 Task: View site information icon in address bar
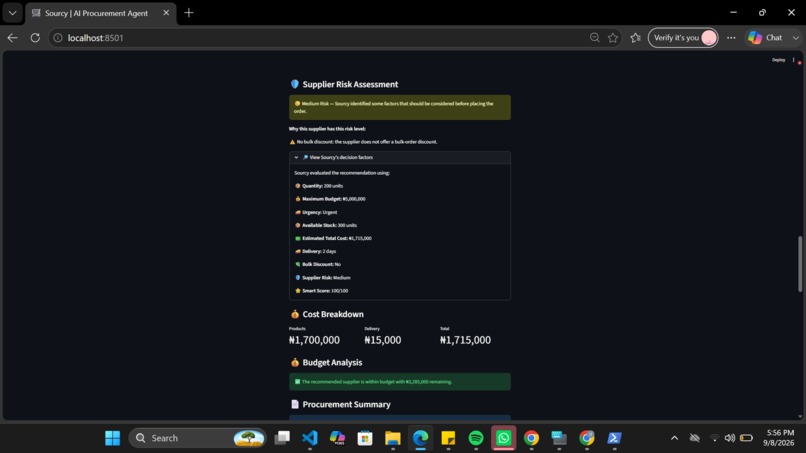pyautogui.click(x=58, y=38)
